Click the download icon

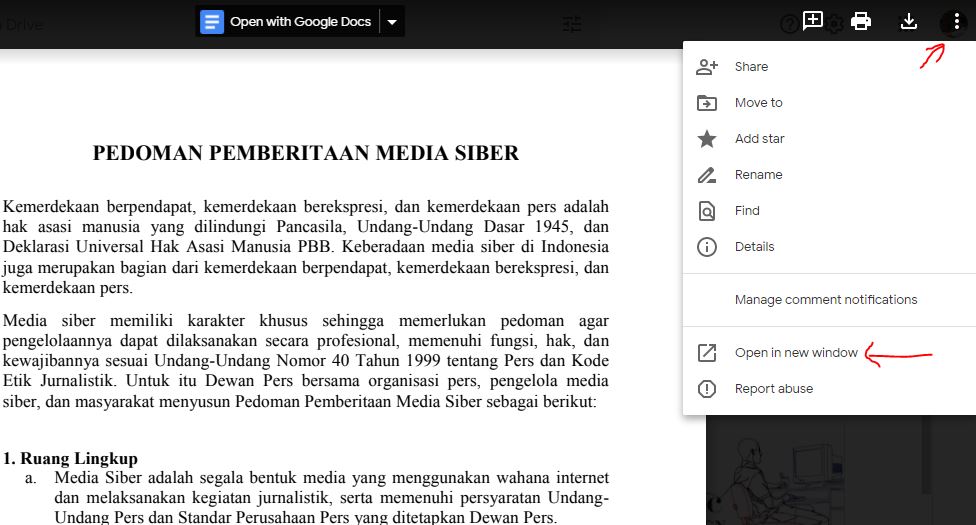click(x=909, y=21)
